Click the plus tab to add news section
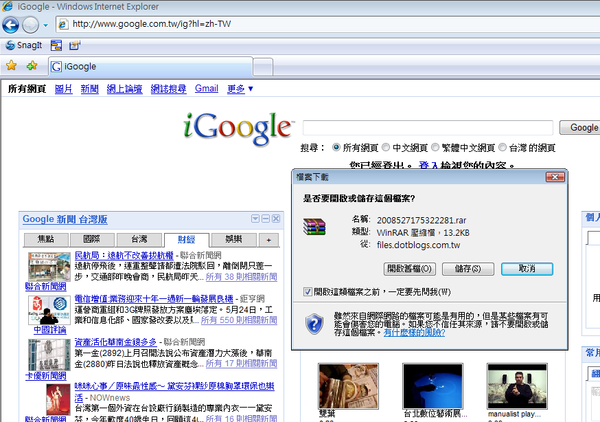Viewport: 600px width, 422px height. tap(269, 240)
